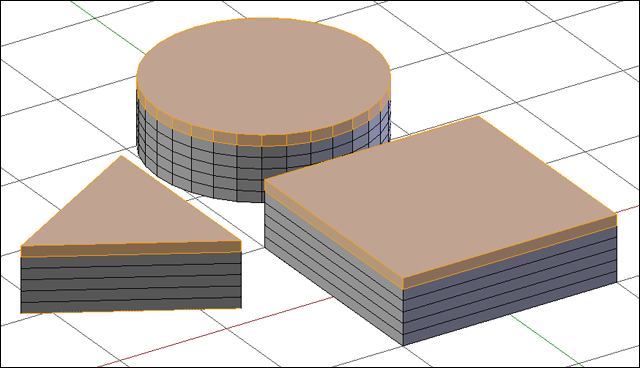Select the highlighted top band on box left side
640x368 pixels.
tap(334, 235)
